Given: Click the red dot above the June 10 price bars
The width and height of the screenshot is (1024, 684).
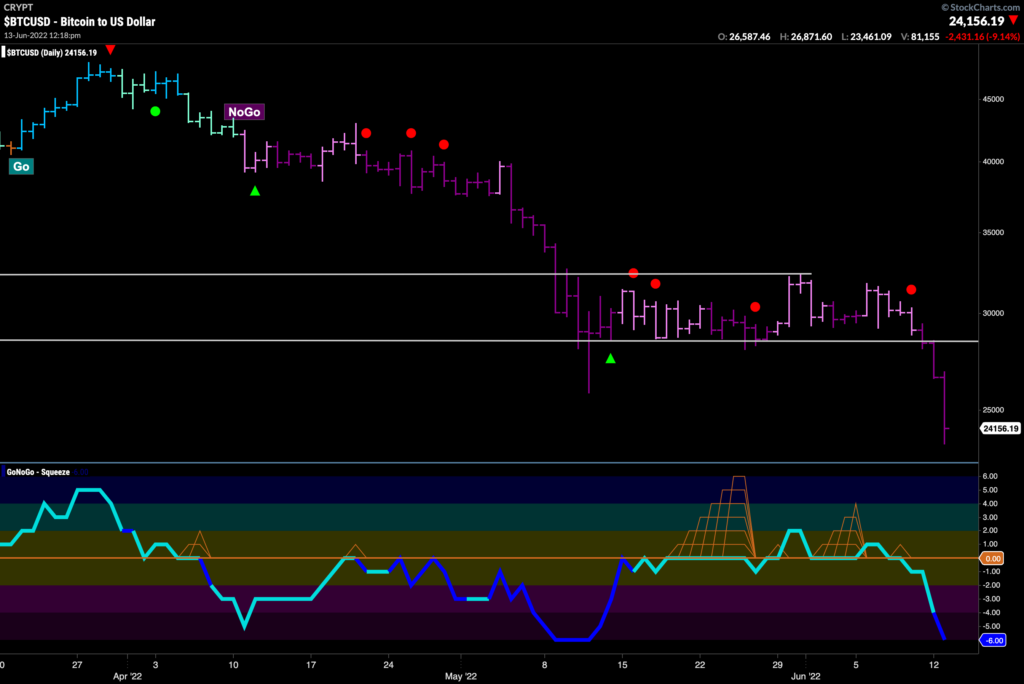Looking at the screenshot, I should point(911,289).
